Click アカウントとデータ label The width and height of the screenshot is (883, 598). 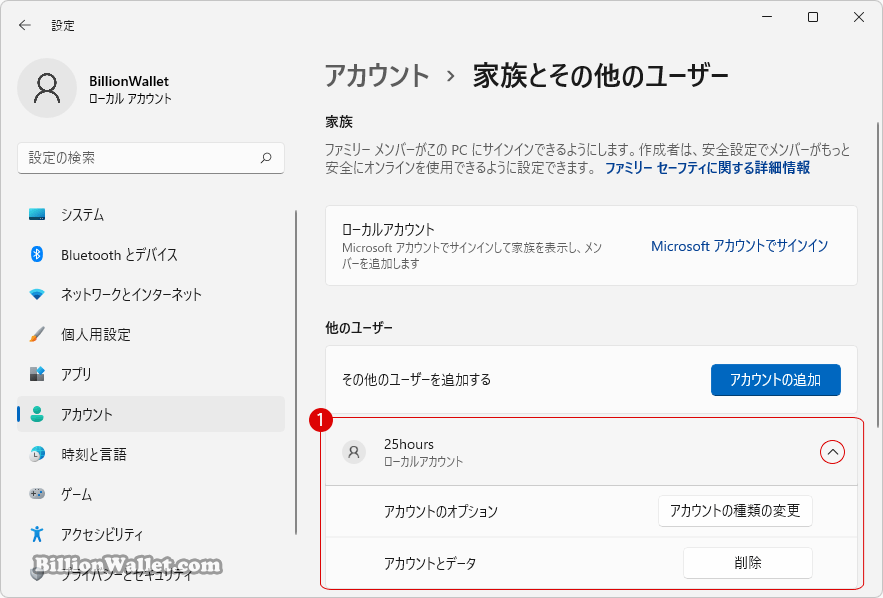[430, 563]
